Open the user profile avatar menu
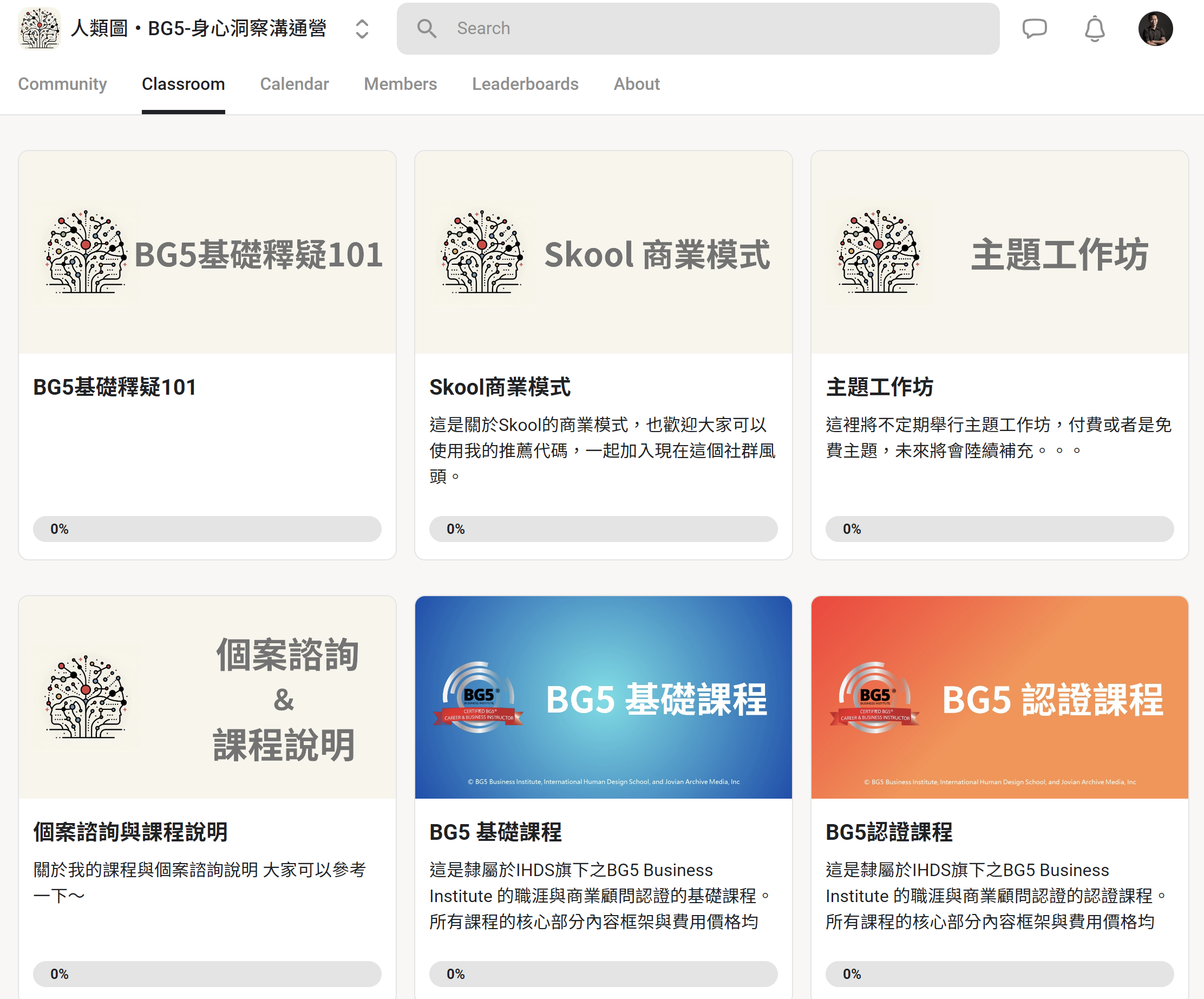This screenshot has width=1204, height=999. coord(1155,29)
